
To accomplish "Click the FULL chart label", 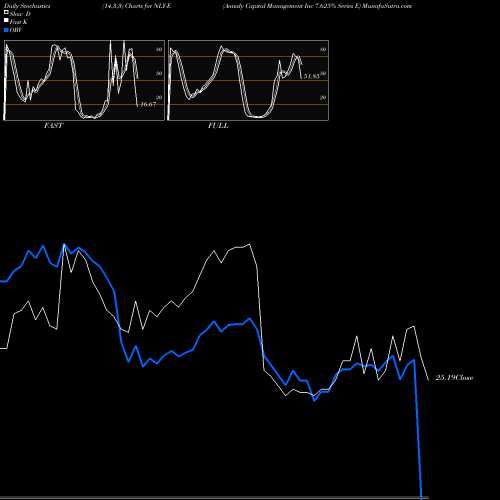I will tap(218, 126).
